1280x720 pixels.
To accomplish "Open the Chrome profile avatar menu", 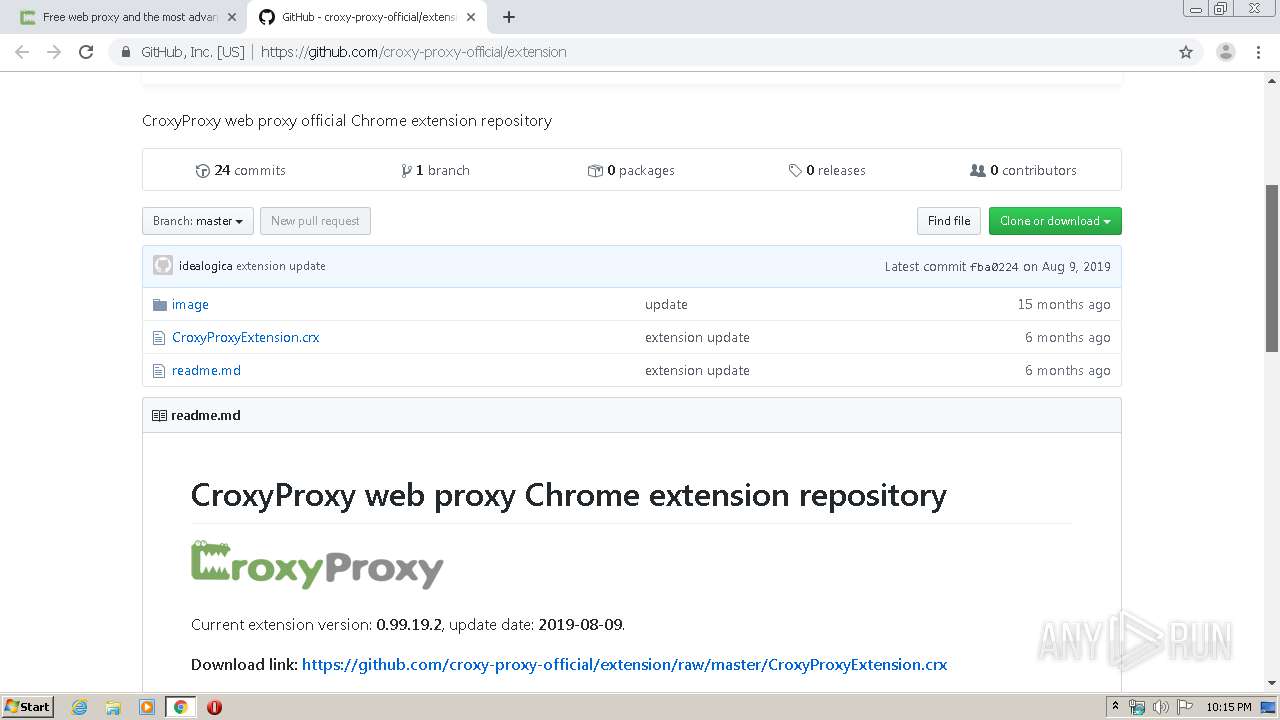I will (x=1225, y=52).
